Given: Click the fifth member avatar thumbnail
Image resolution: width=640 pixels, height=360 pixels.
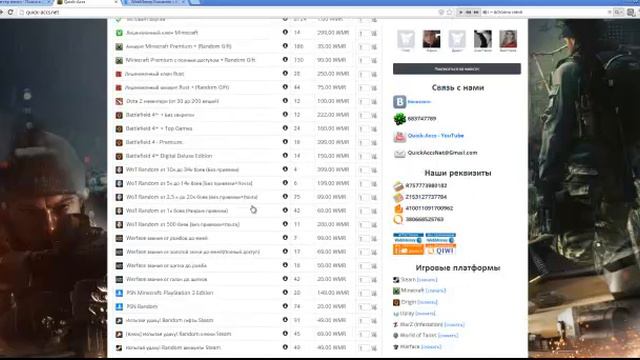Looking at the screenshot, I should 508,39.
